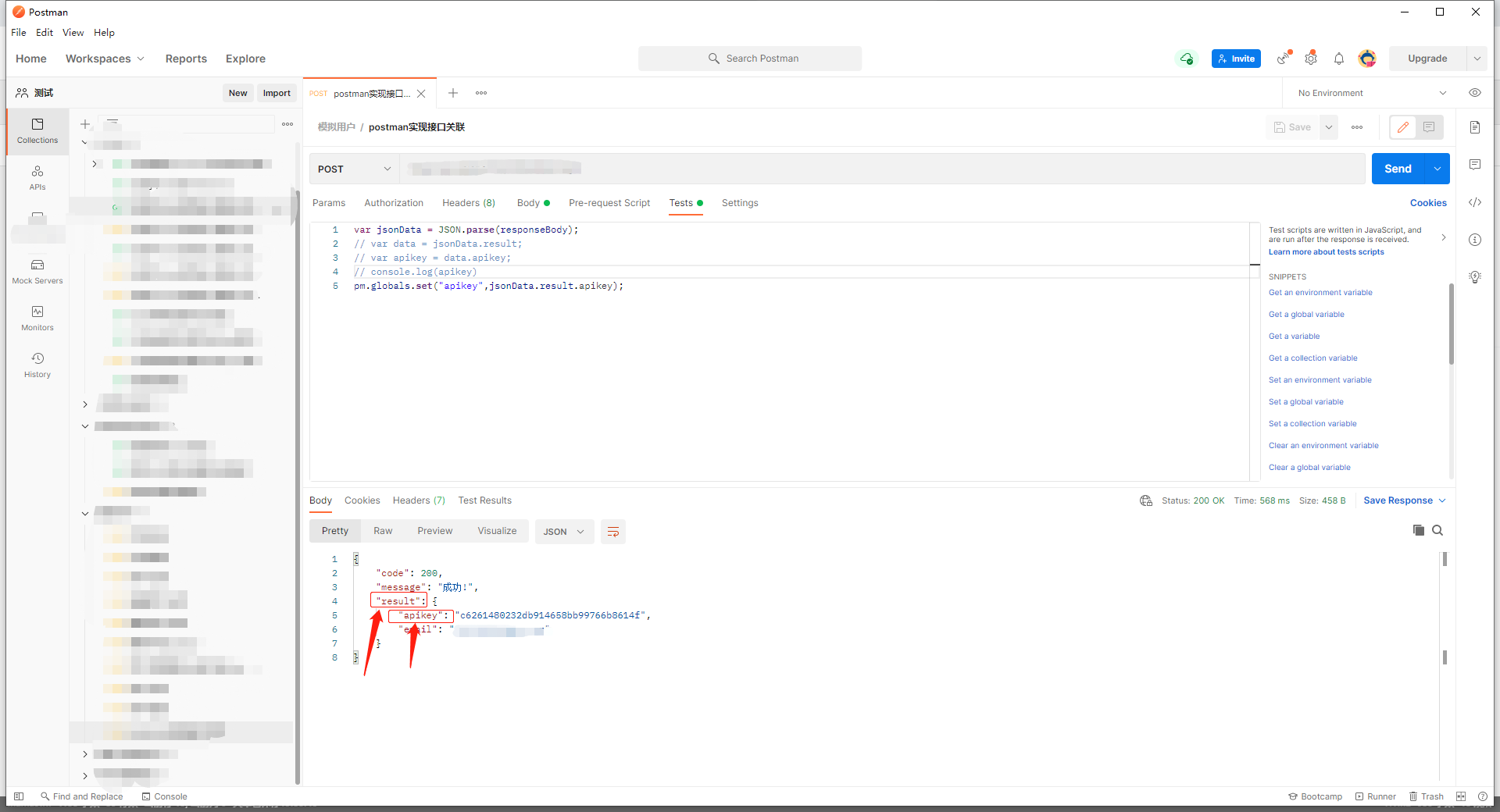Image resolution: width=1500 pixels, height=812 pixels.
Task: Click snippets list vertical scrollbar
Action: (x=1452, y=324)
